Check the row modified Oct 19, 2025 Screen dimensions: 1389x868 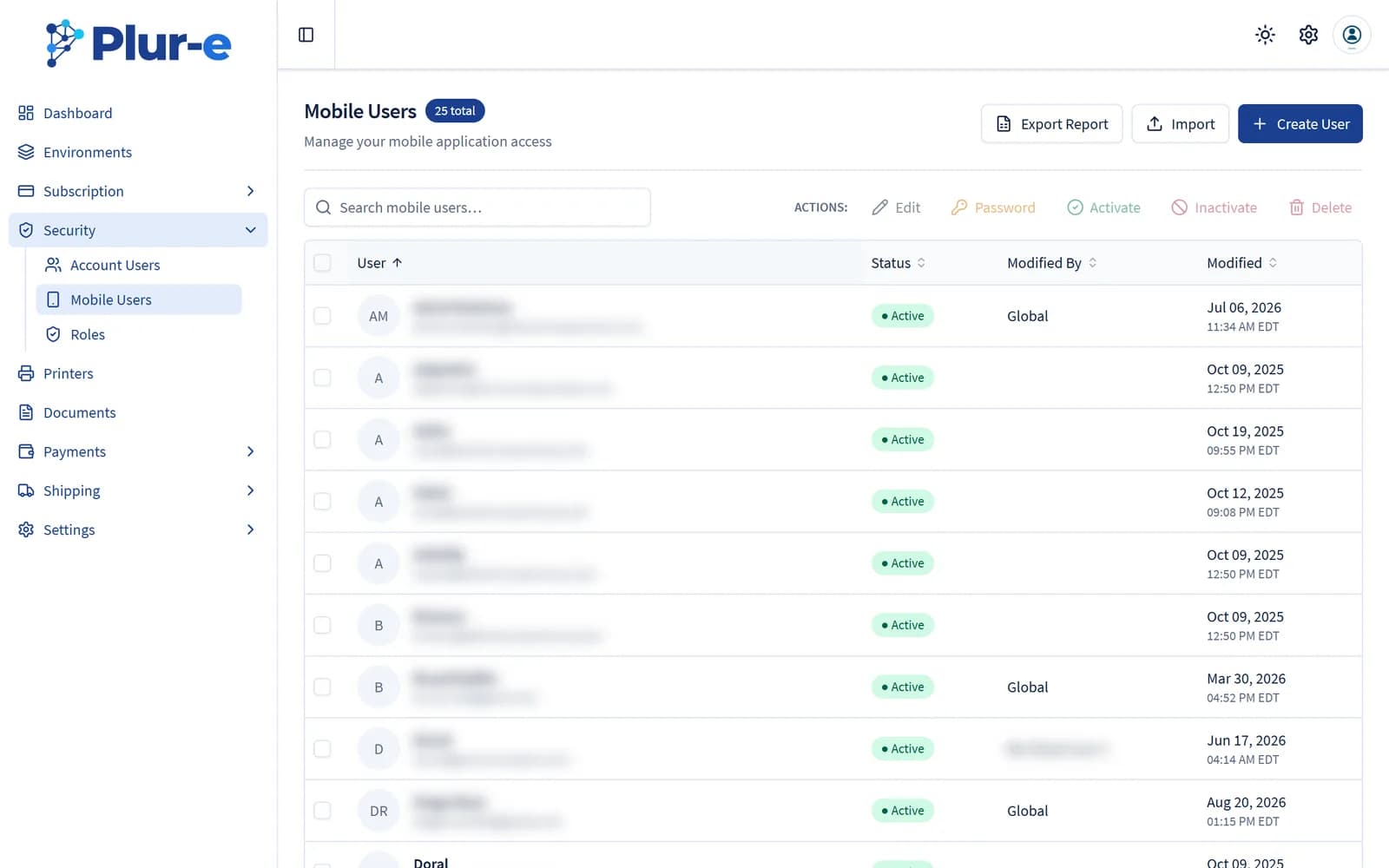[x=322, y=440]
